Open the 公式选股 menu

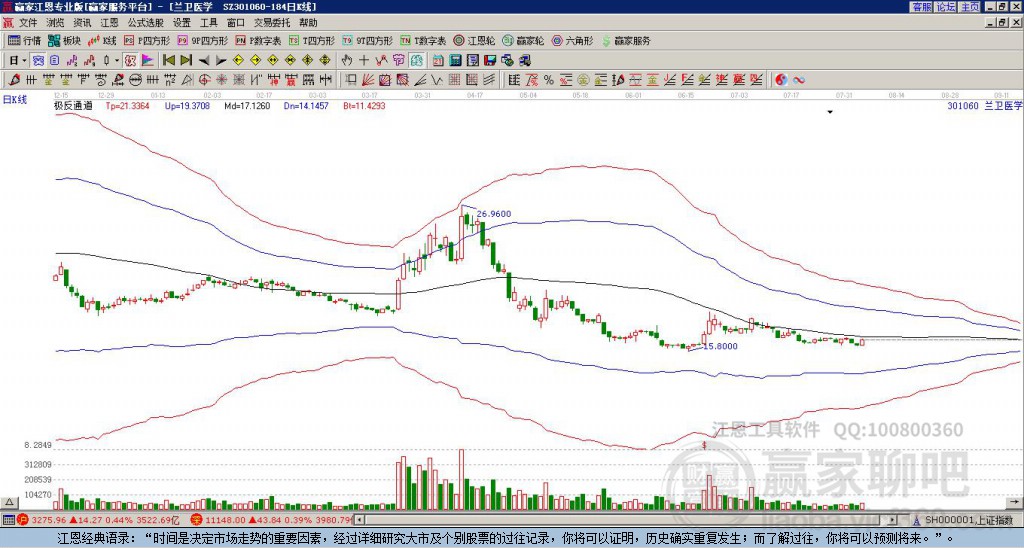[x=146, y=23]
